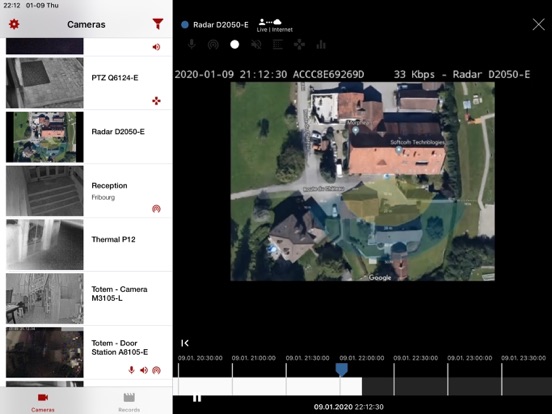This screenshot has width=552, height=414.
Task: Click the '09.01. 23:00:00' timeline label
Action: click(470, 358)
